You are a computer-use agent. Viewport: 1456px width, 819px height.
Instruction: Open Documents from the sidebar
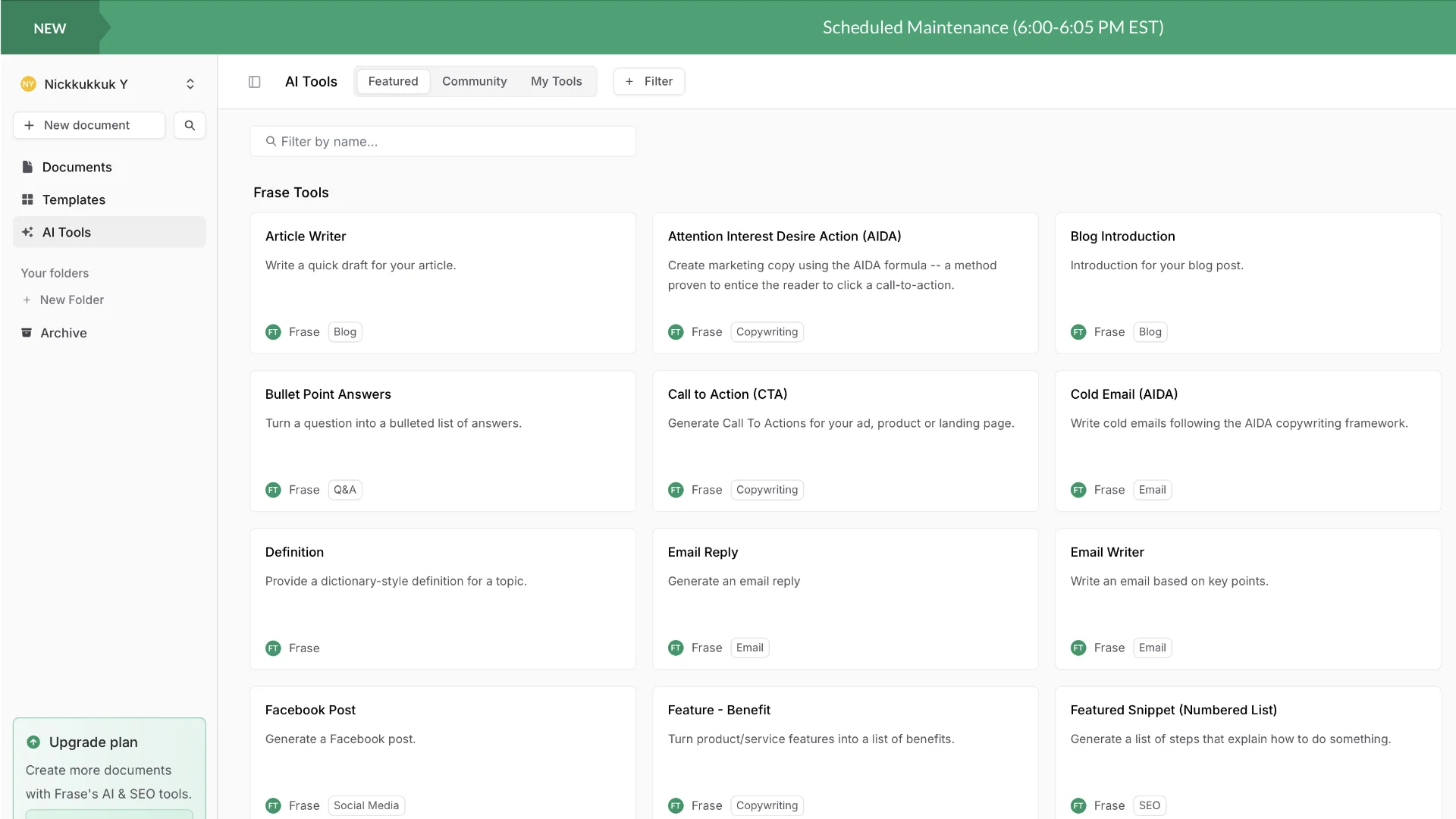tap(77, 167)
